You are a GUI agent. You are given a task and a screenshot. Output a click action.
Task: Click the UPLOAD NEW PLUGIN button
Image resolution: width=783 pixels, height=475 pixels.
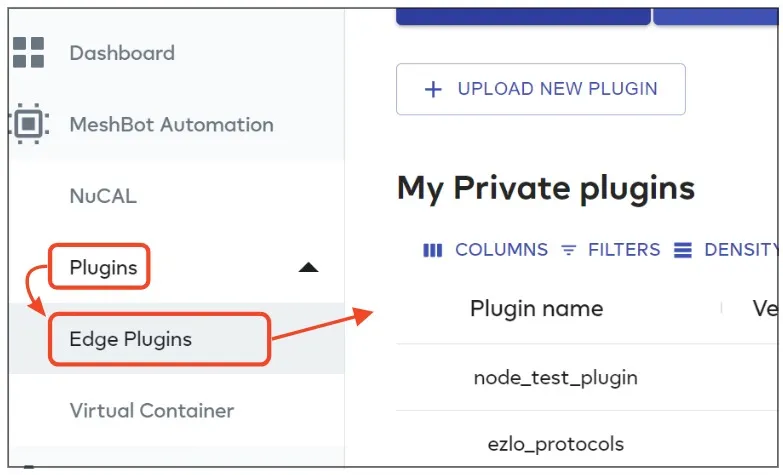(x=541, y=89)
